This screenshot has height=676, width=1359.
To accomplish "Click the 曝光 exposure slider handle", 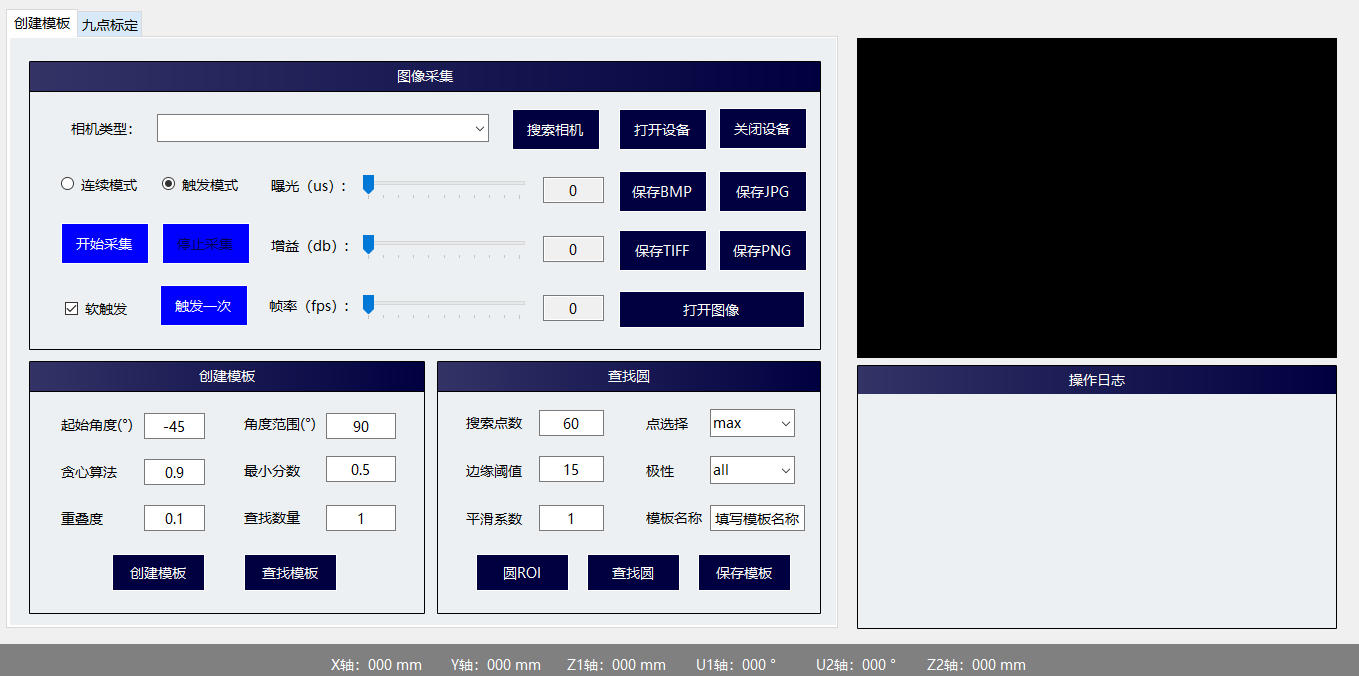I will pos(367,184).
